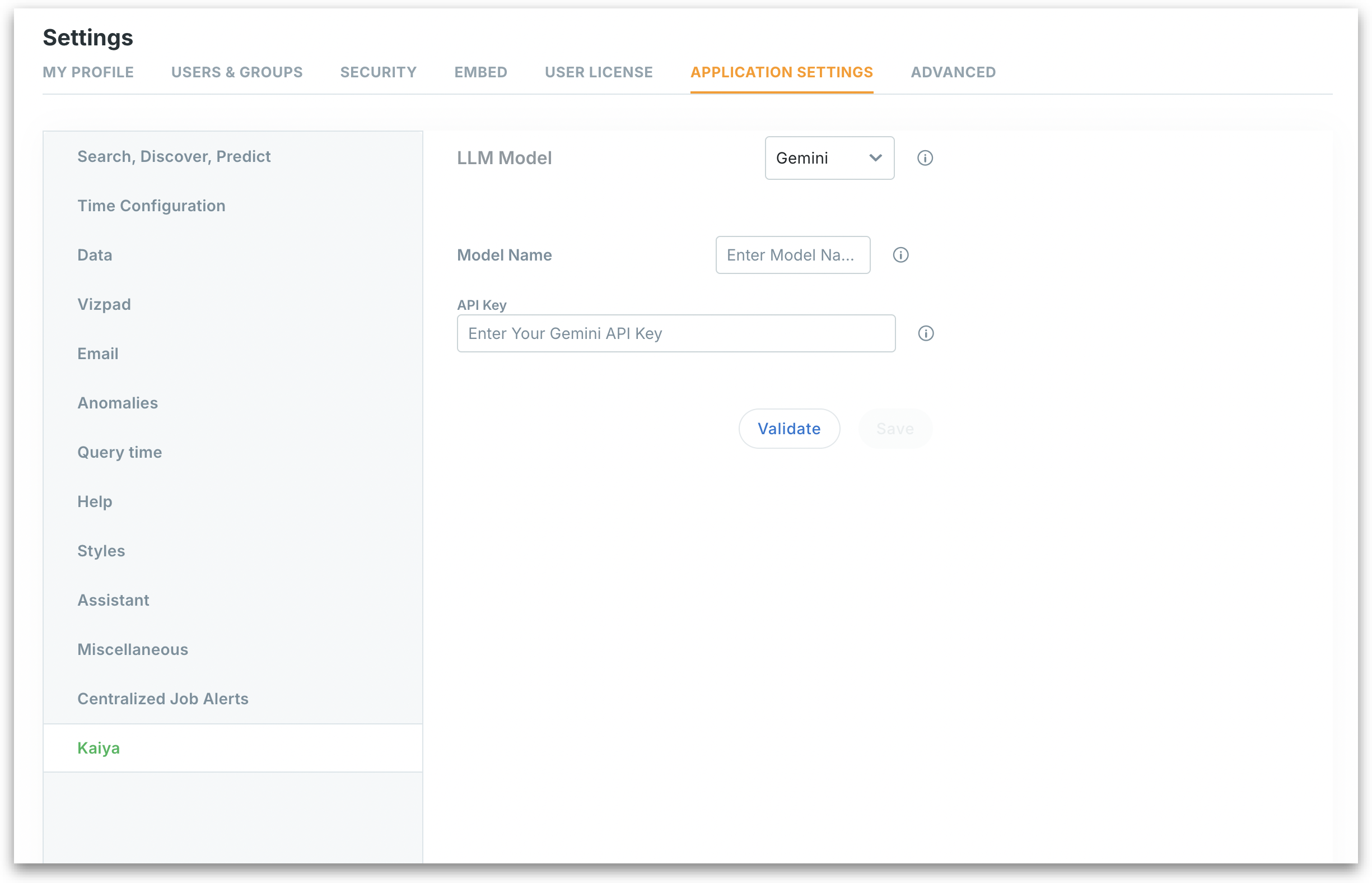Open the Anomalies settings section
Viewport: 1372px width, 883px height.
(118, 402)
